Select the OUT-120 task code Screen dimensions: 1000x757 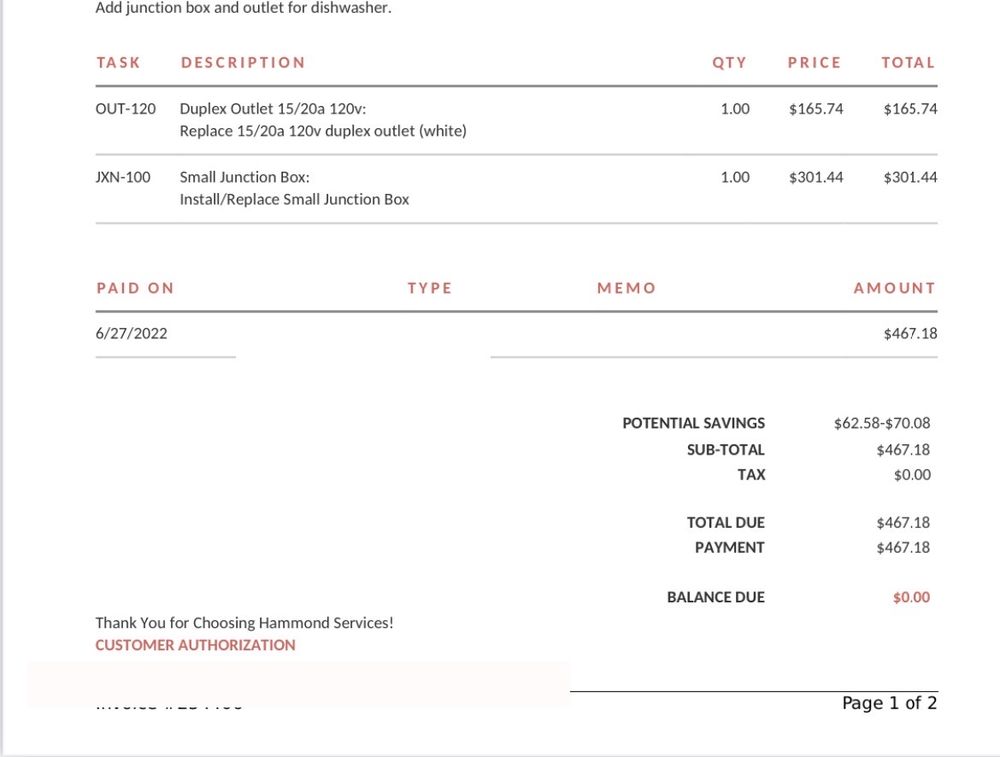(x=125, y=109)
